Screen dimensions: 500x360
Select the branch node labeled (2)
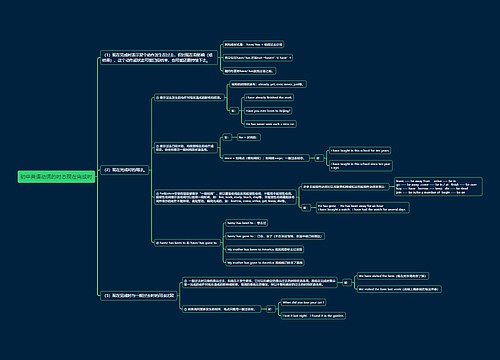click(125, 170)
